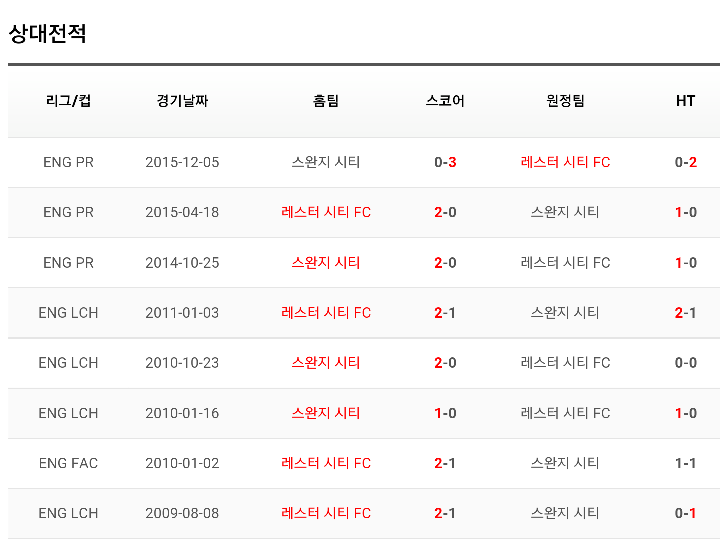Click the 2-1 score of 2011-01-03 match
The width and height of the screenshot is (720, 544).
click(445, 313)
